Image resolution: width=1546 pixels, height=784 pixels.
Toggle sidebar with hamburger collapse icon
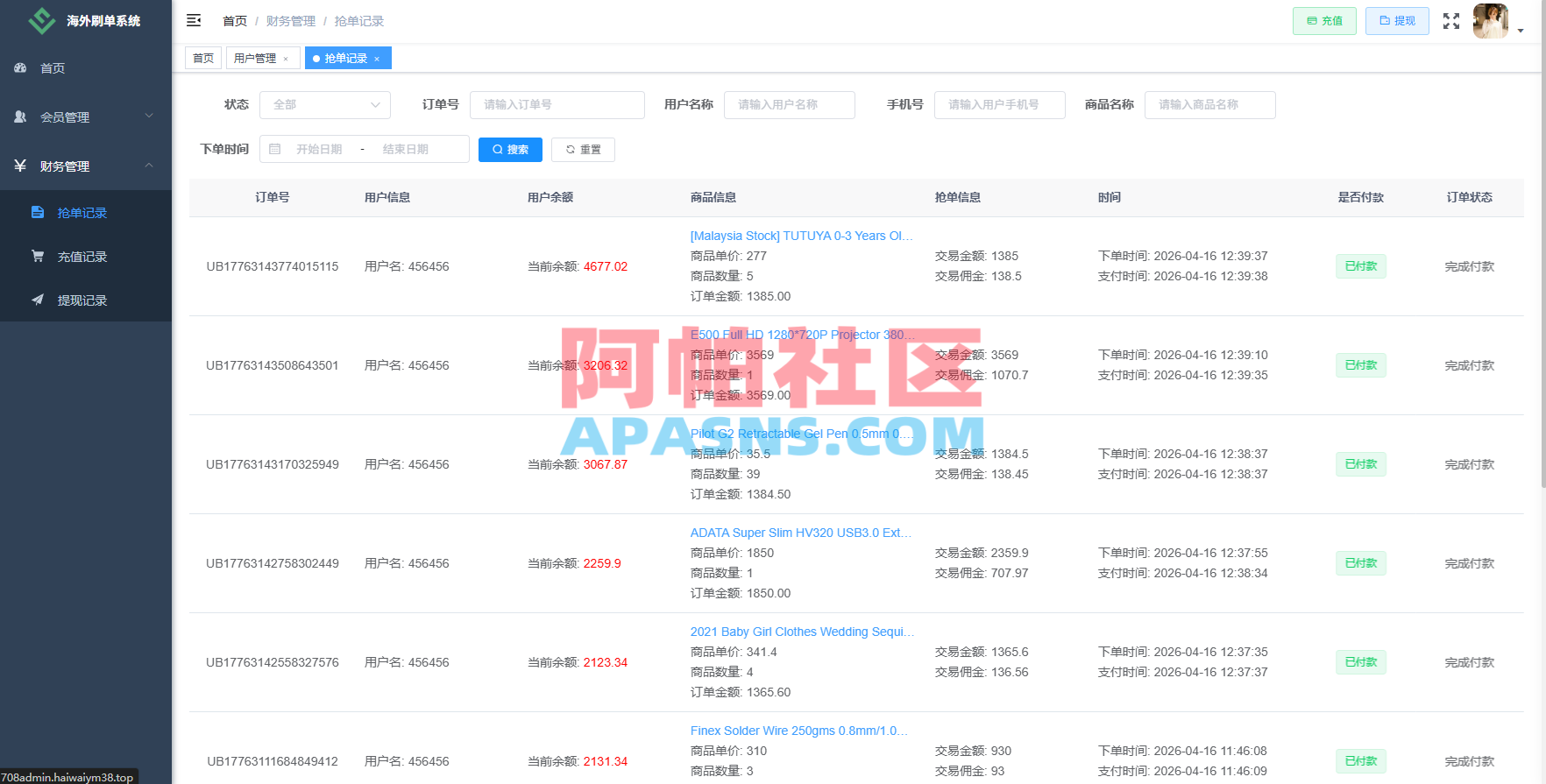pos(194,20)
